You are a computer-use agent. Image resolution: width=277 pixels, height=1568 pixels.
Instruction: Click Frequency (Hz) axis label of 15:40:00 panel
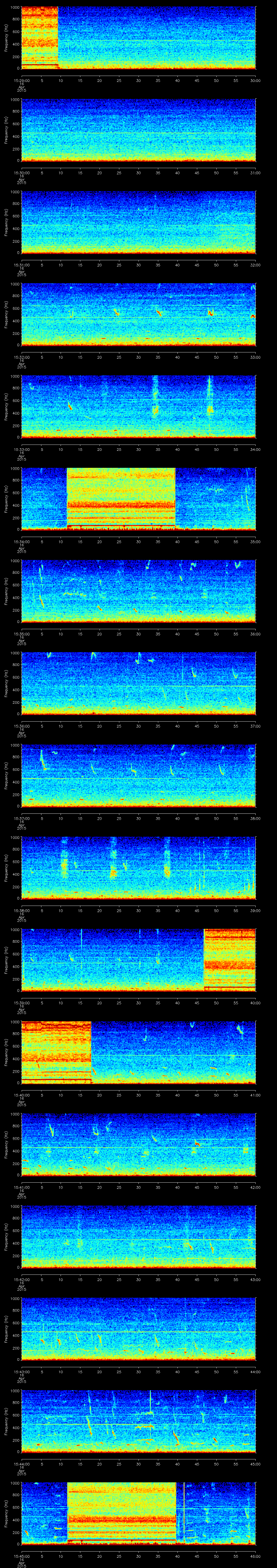pos(6,1052)
